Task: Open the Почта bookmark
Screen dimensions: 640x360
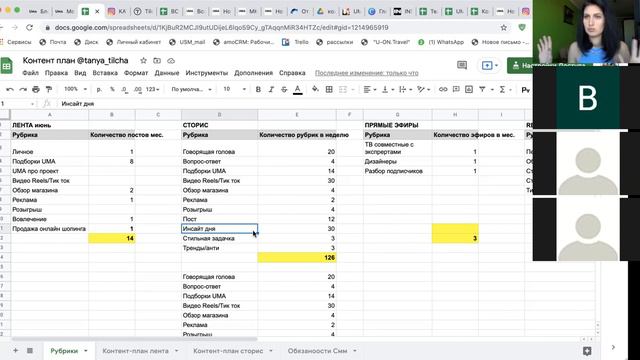Action: 53,42
